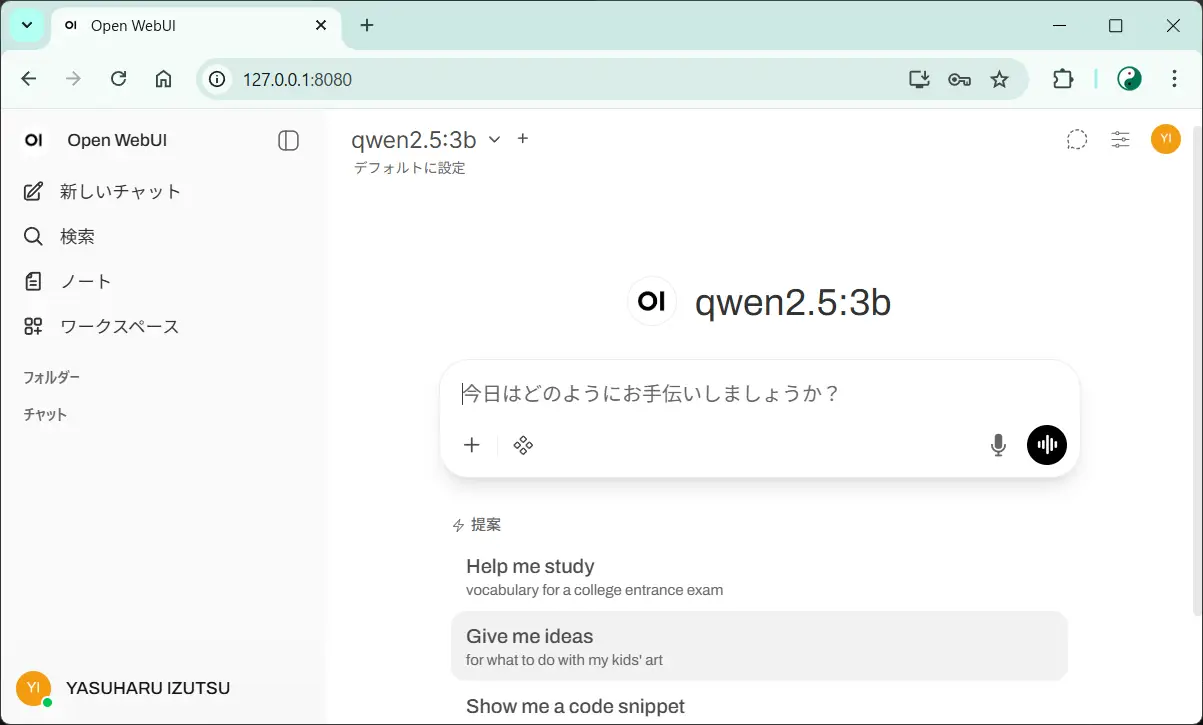Viewport: 1203px width, 725px height.
Task: Reload the page with refresh icon
Action: [118, 79]
